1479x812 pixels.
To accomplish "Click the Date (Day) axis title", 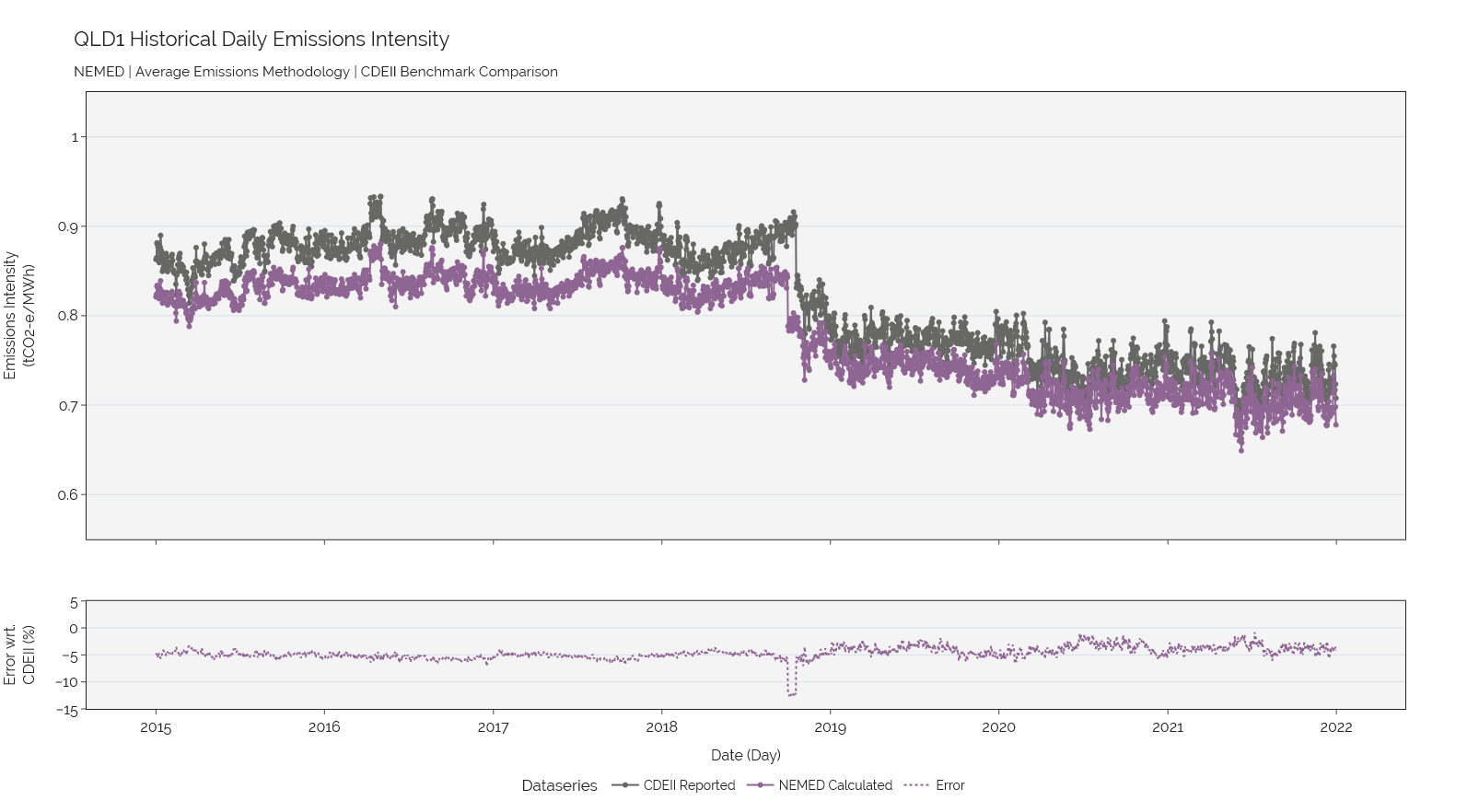I will click(x=746, y=755).
